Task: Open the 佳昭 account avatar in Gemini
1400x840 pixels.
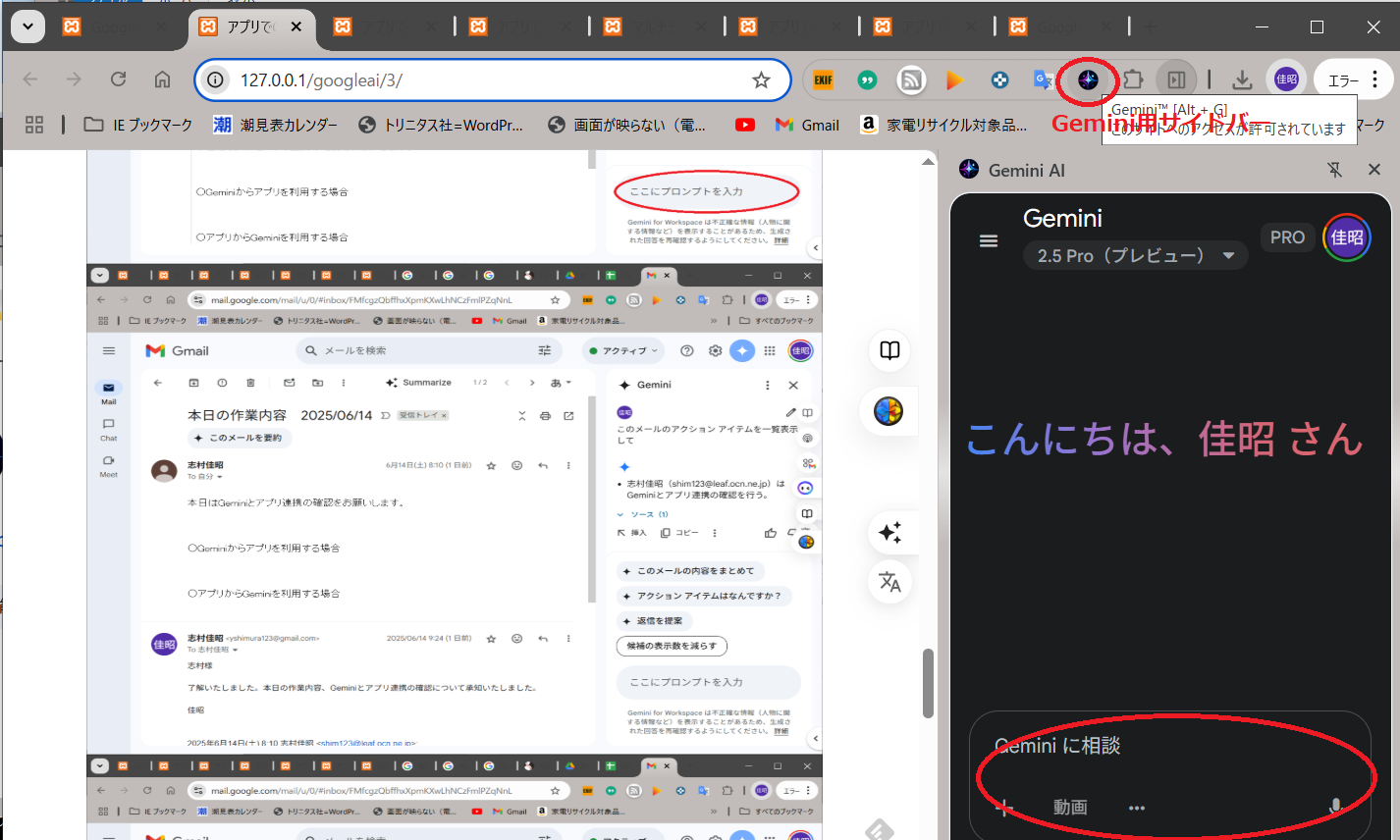Action: [1347, 237]
